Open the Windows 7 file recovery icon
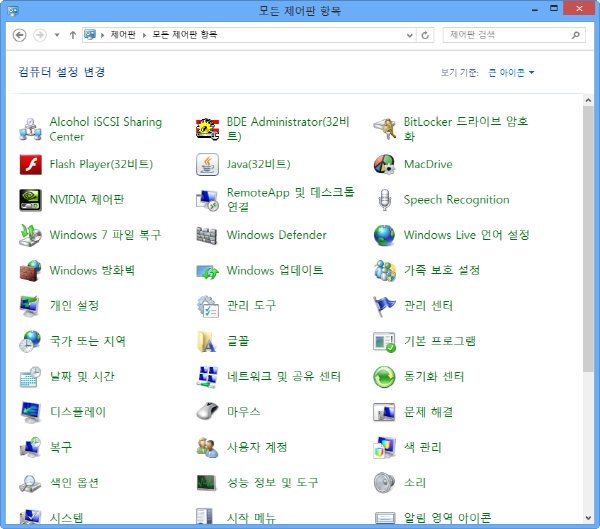This screenshot has height=529, width=600. [30, 235]
